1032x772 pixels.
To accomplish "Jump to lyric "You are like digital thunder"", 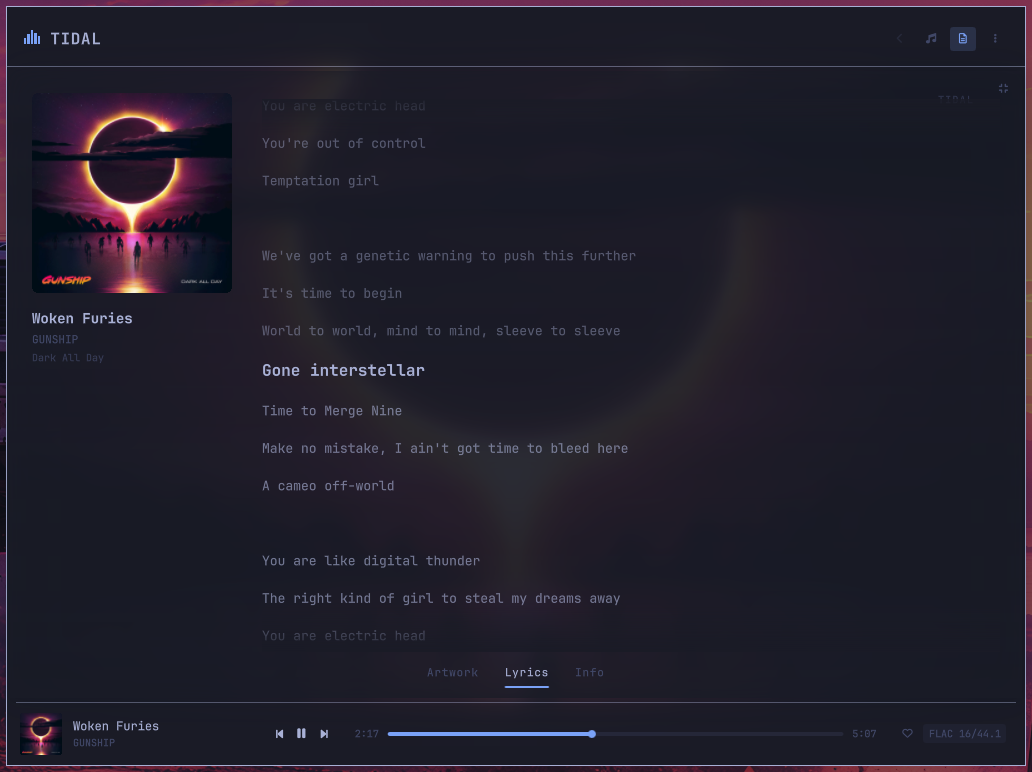I will click(x=371, y=561).
